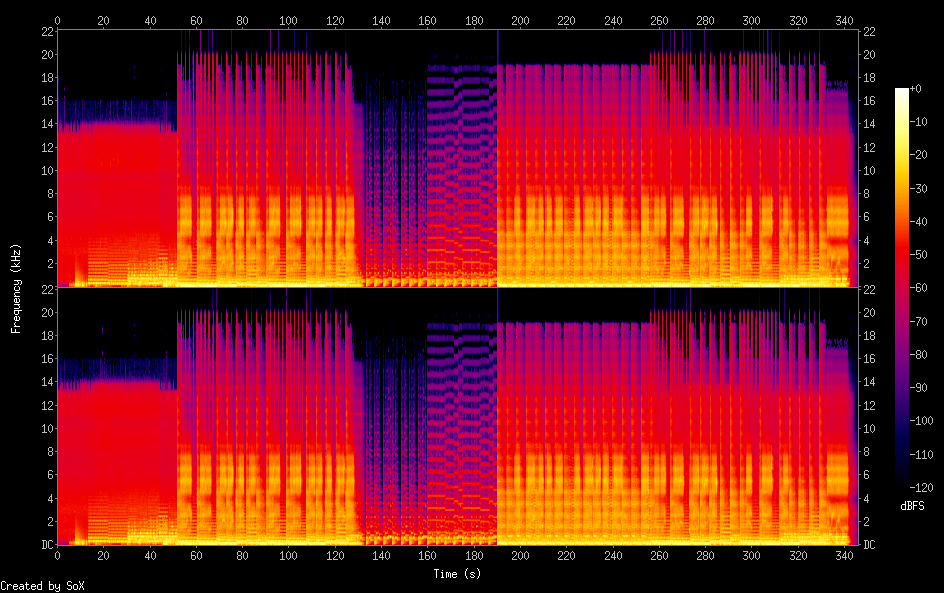Click the "340" tick on the top time axis

(844, 20)
